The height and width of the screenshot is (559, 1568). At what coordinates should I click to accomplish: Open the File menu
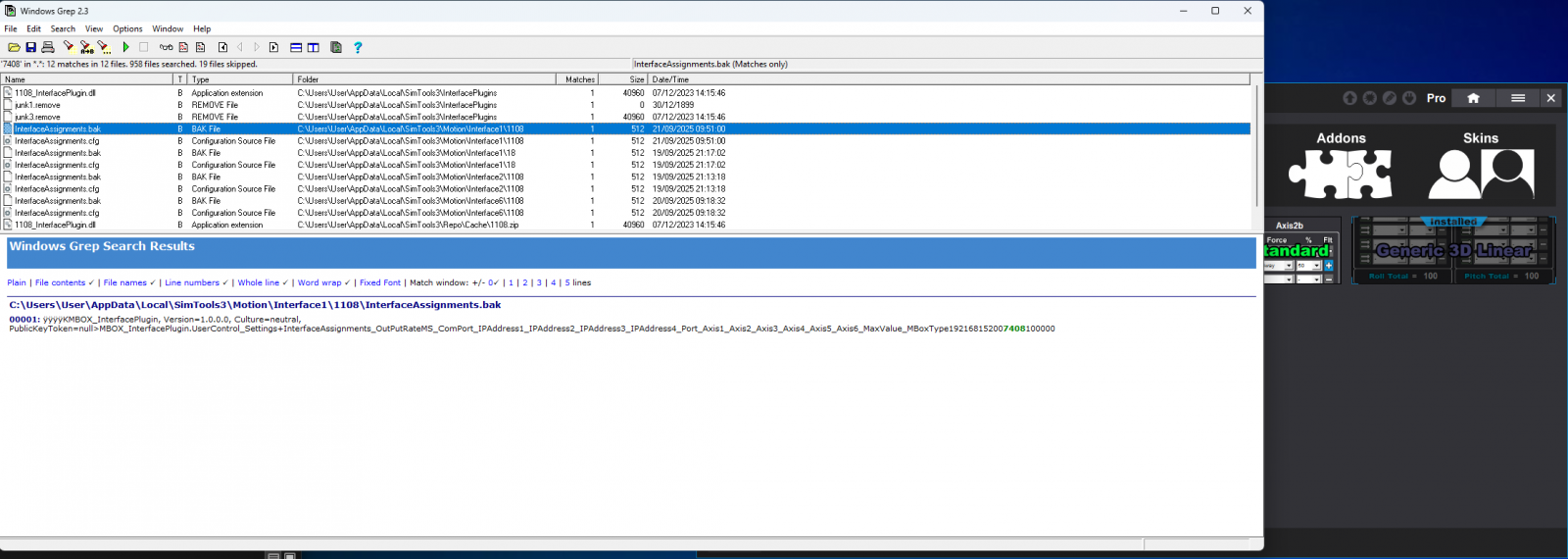11,28
